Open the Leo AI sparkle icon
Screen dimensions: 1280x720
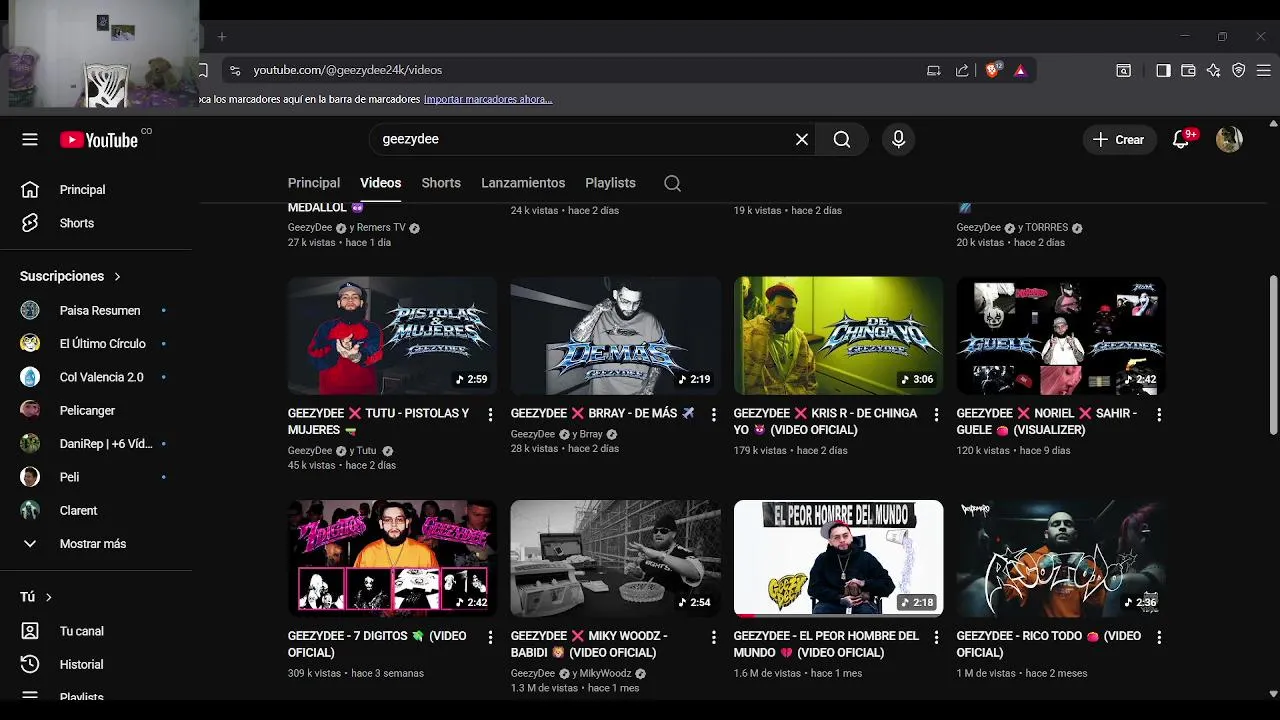coord(1213,70)
